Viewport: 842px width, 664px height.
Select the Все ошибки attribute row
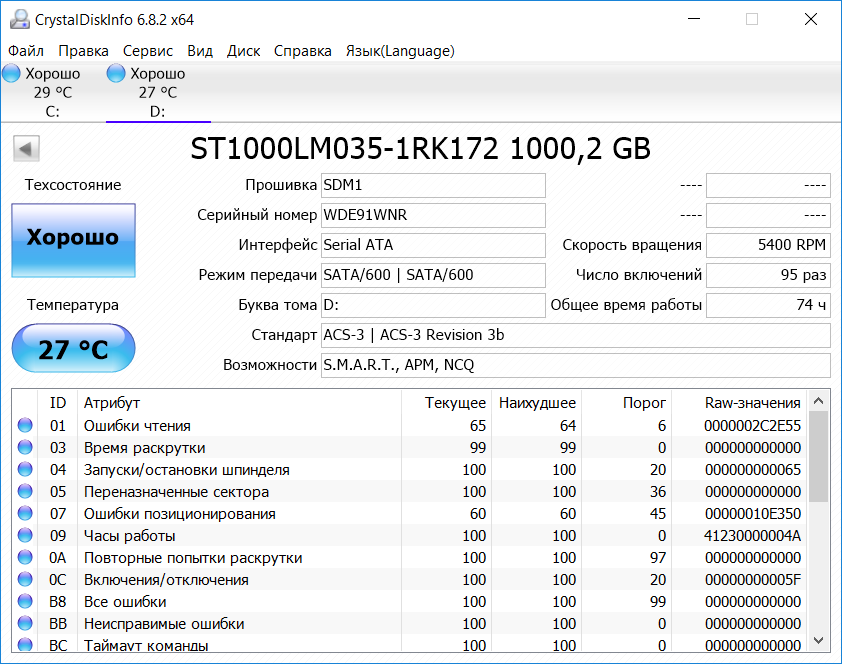[x=409, y=601]
